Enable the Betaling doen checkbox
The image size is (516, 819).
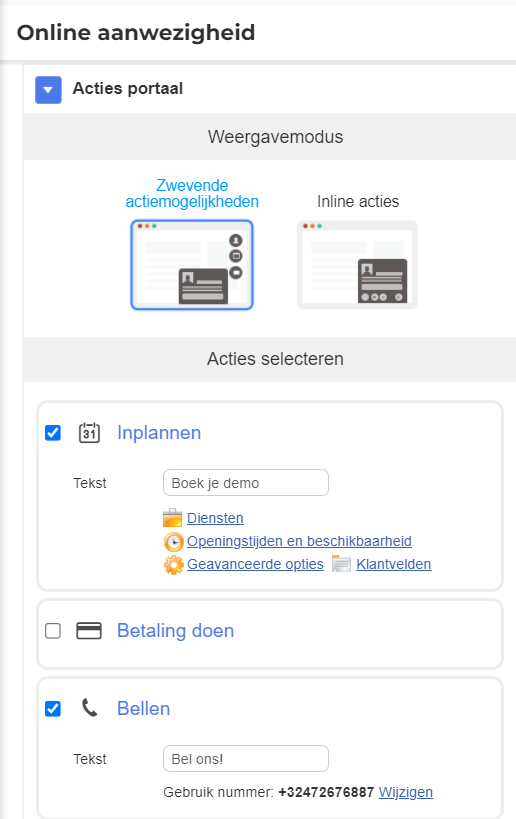coord(53,631)
